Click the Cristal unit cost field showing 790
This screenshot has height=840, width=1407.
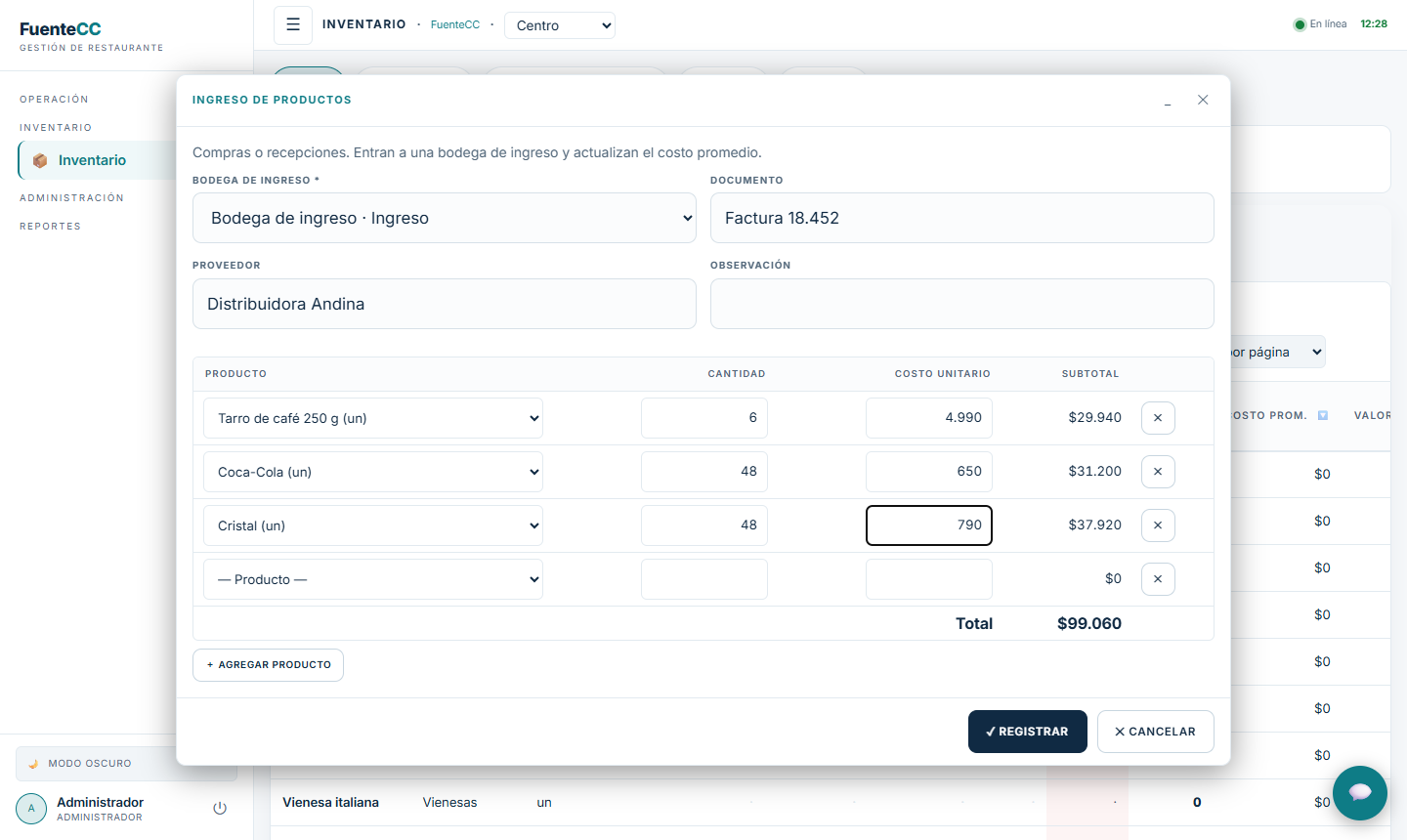(x=929, y=525)
